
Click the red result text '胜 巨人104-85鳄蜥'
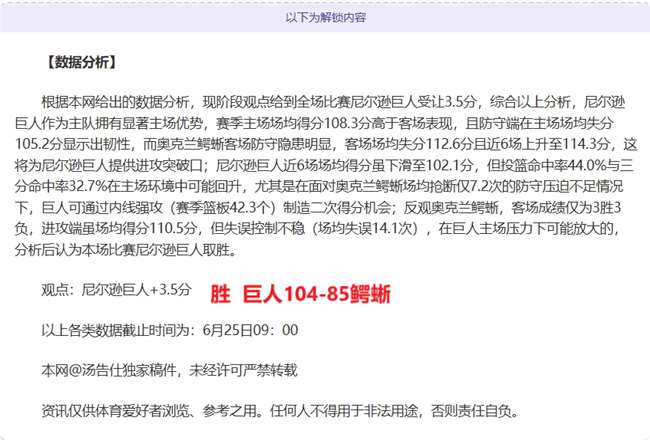coord(300,294)
